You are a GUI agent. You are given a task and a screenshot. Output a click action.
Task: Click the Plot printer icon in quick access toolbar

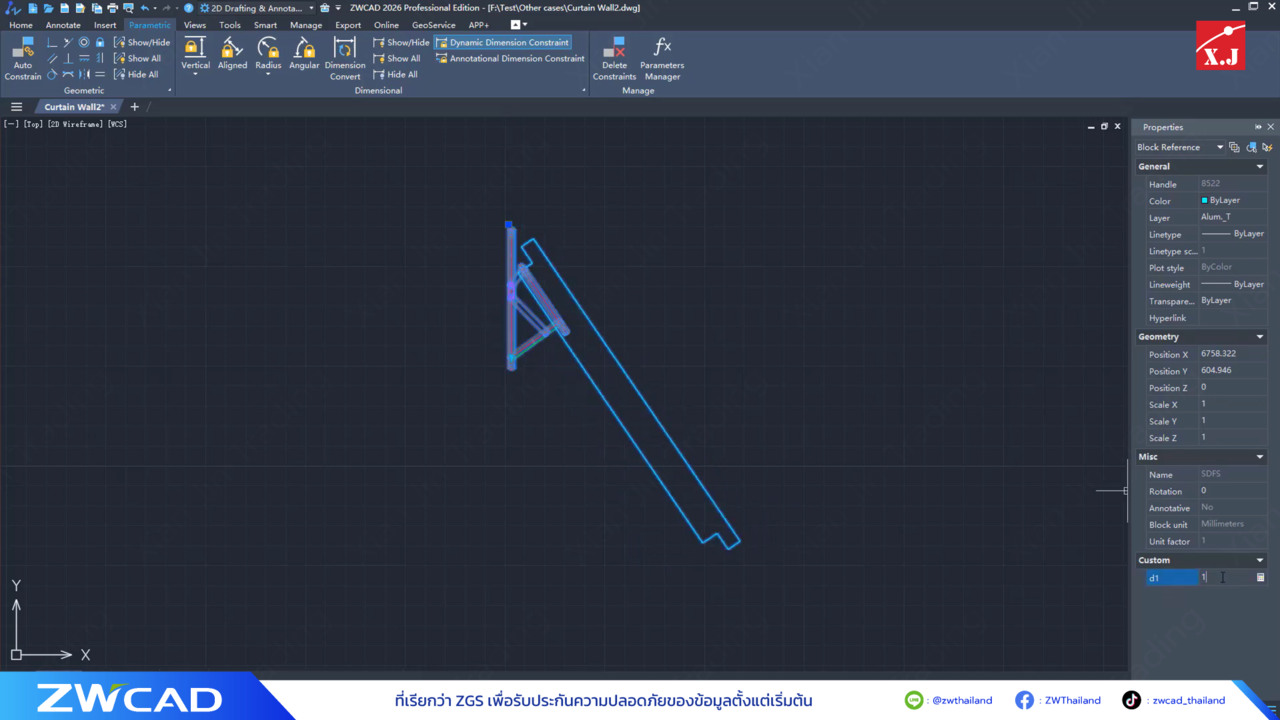[112, 8]
